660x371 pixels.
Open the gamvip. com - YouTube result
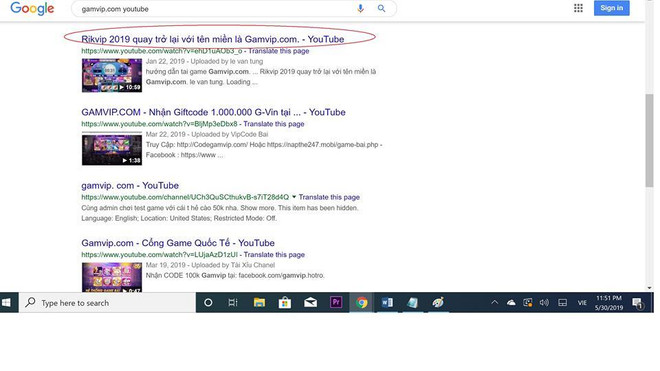130,186
